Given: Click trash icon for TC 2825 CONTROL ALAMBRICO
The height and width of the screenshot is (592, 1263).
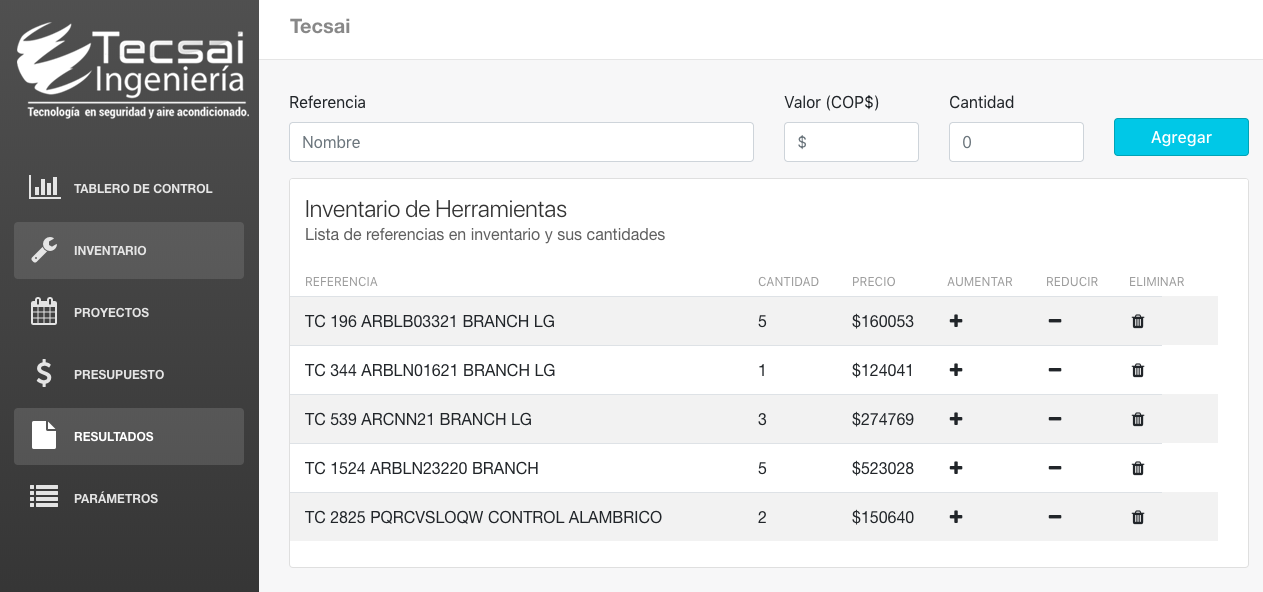Looking at the screenshot, I should pyautogui.click(x=1137, y=517).
